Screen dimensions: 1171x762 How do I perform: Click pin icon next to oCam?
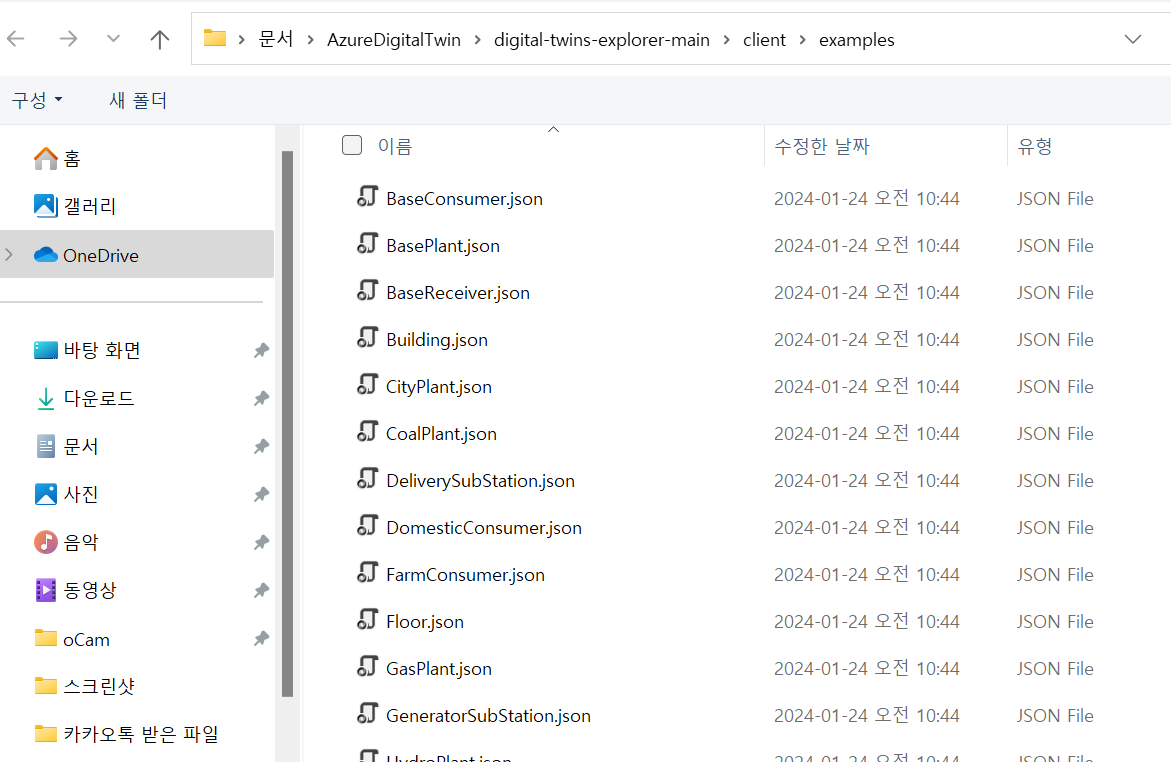(261, 639)
